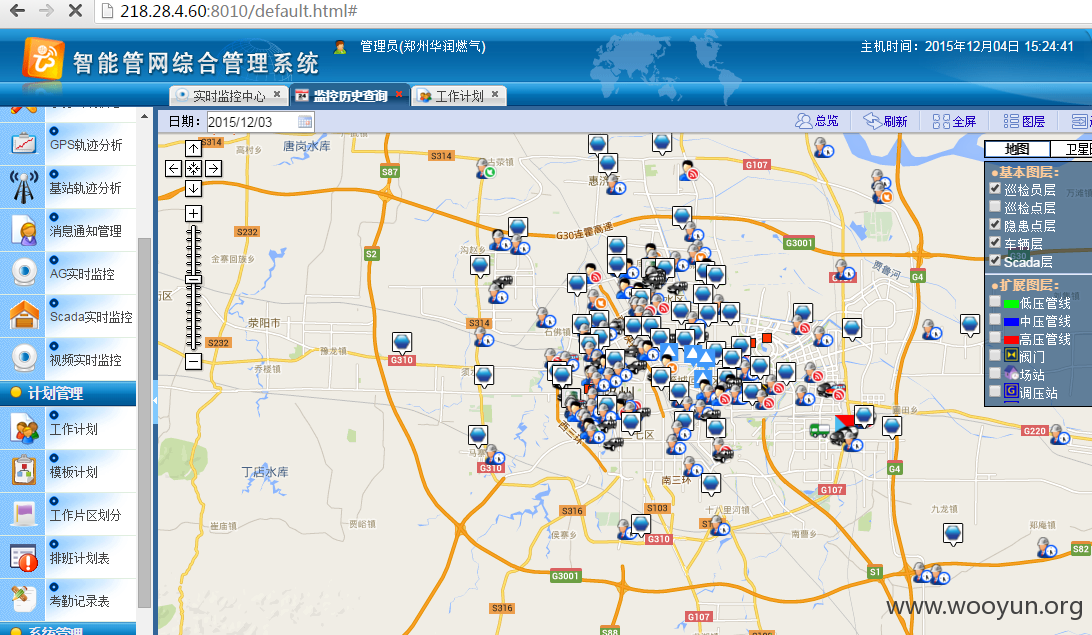Click the app logo in header
The image size is (1092, 635).
43,59
